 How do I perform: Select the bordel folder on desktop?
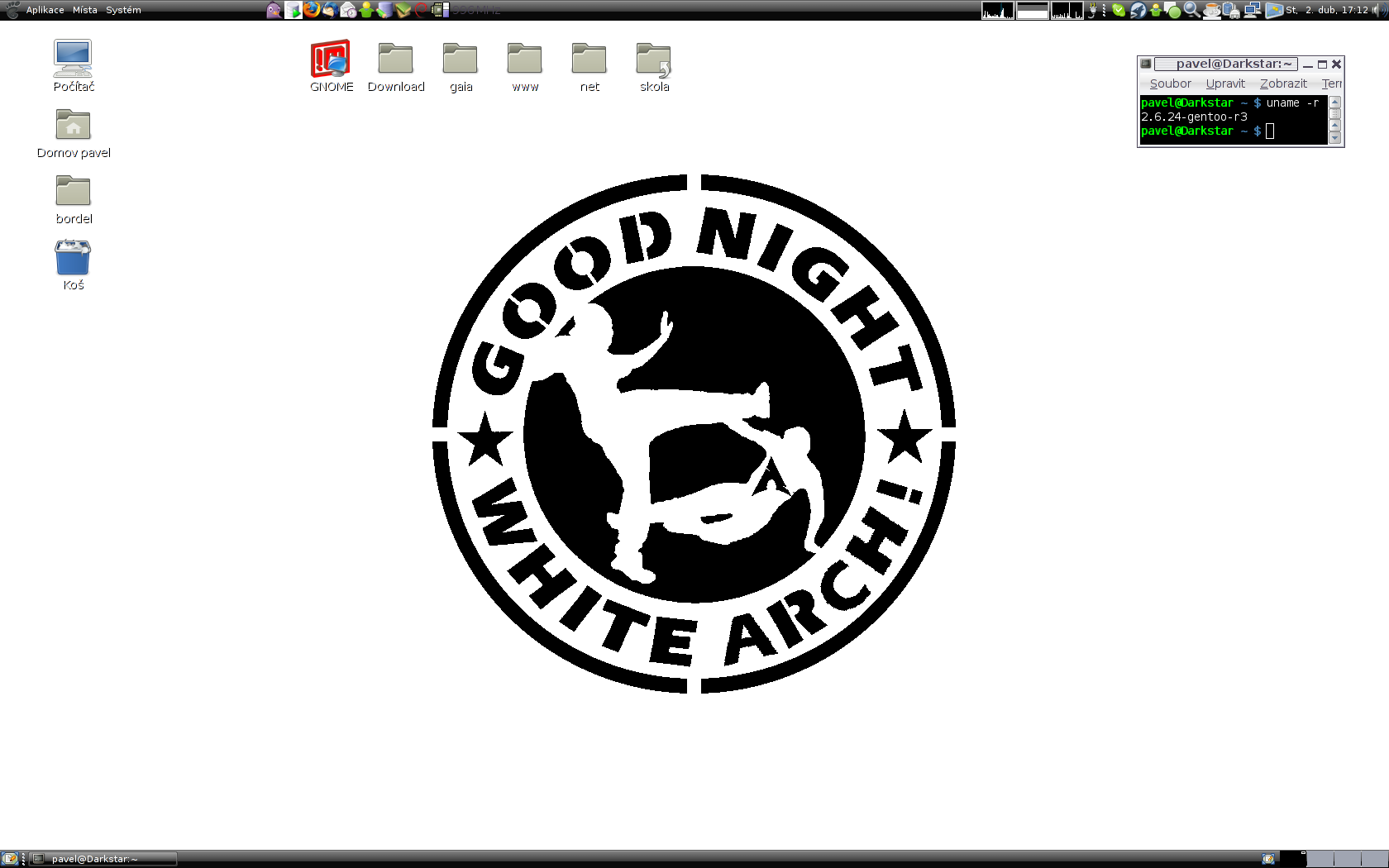(74, 199)
